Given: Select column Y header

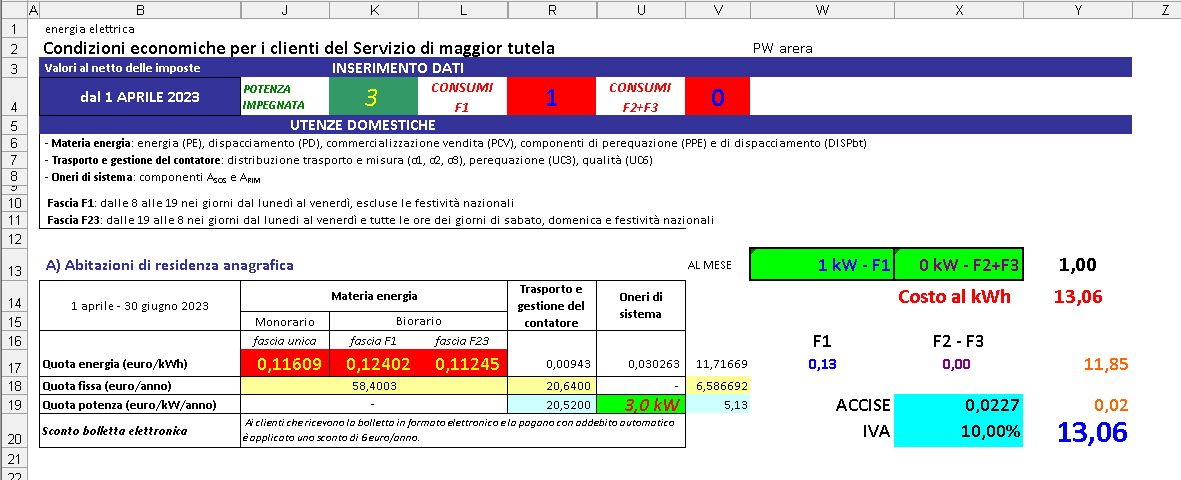Looking at the screenshot, I should click(1078, 10).
